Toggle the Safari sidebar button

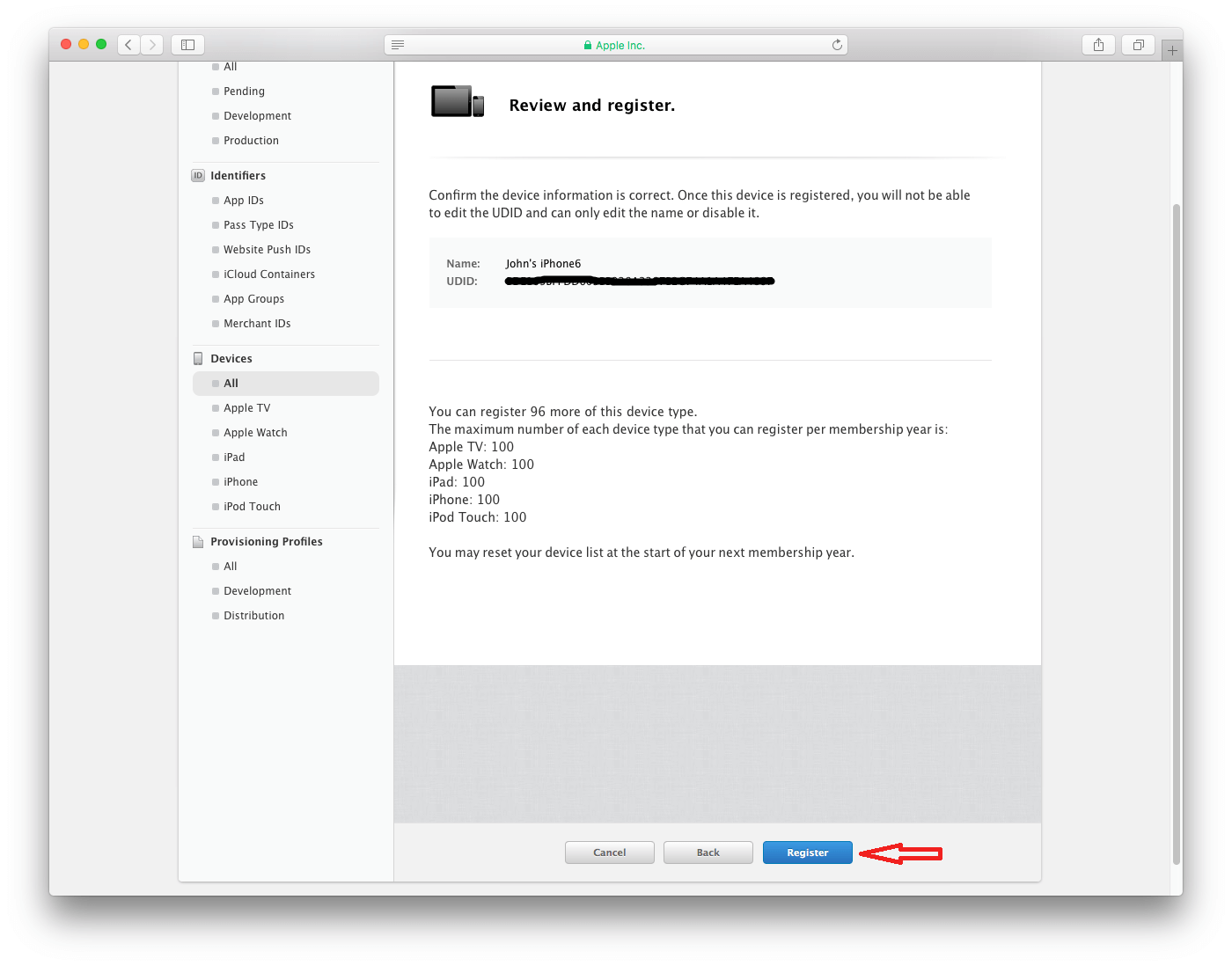click(x=187, y=45)
